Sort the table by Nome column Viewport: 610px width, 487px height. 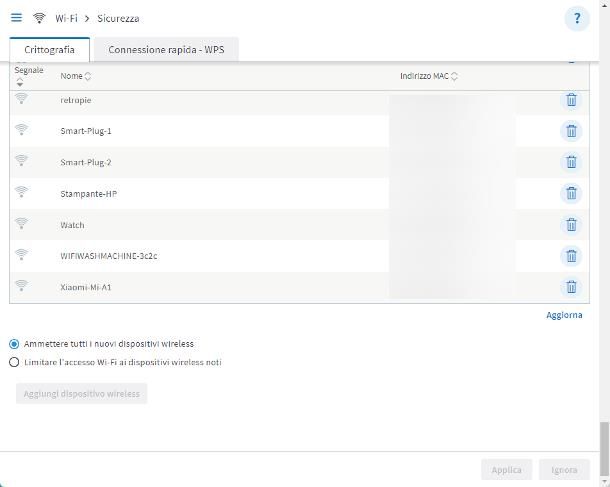point(88,76)
